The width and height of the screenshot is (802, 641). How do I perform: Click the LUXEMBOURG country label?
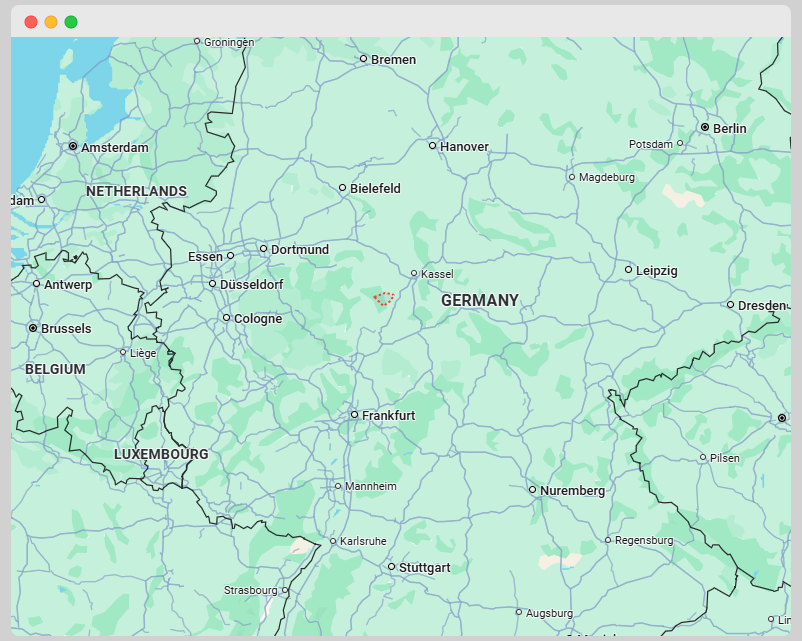pos(161,454)
